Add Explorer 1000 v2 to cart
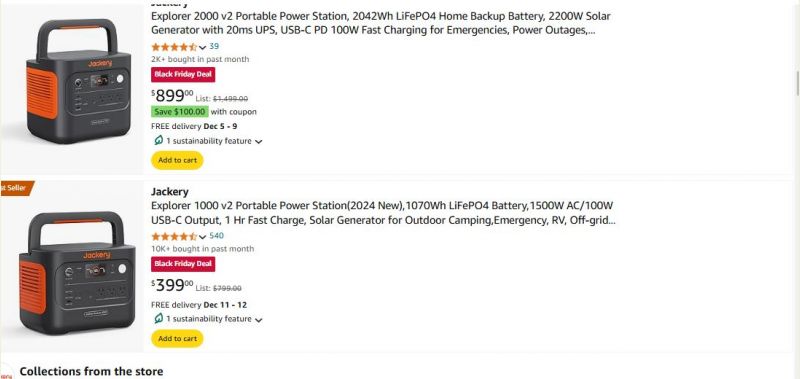The width and height of the screenshot is (800, 379). tap(177, 338)
